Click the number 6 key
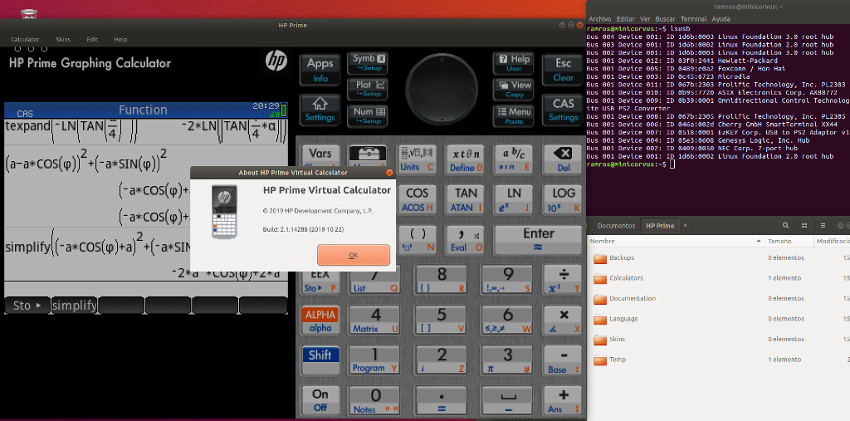The image size is (850, 421). 507,320
